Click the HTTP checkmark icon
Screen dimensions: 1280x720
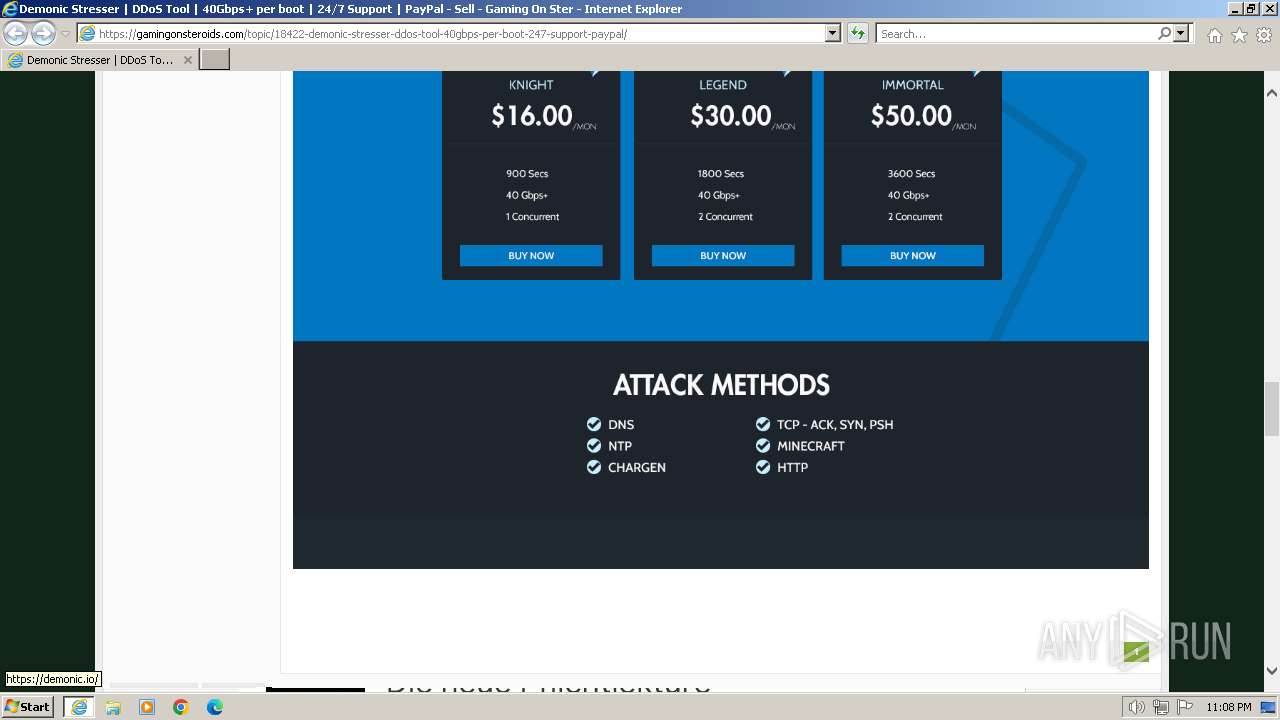763,467
